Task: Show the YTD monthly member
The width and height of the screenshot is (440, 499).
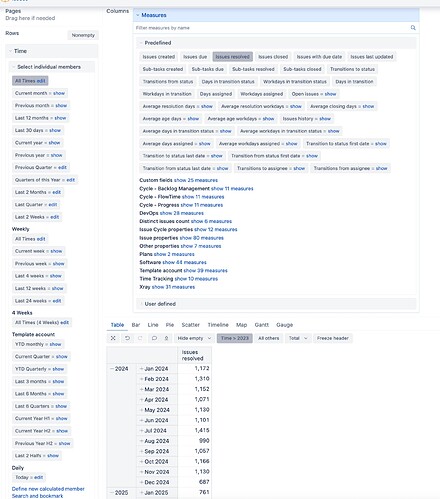Action: coord(55,344)
